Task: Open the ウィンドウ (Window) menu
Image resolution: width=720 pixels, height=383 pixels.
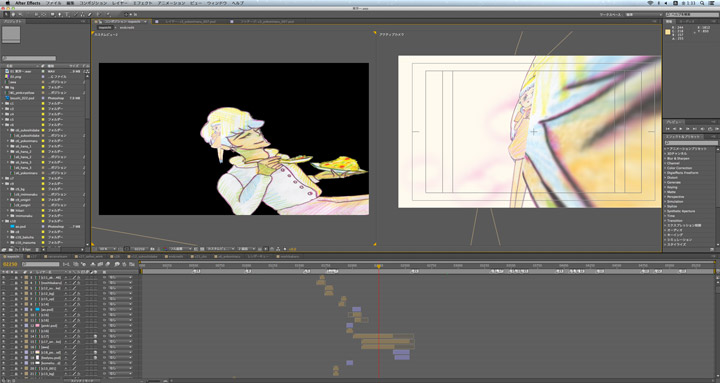Action: [216, 3]
